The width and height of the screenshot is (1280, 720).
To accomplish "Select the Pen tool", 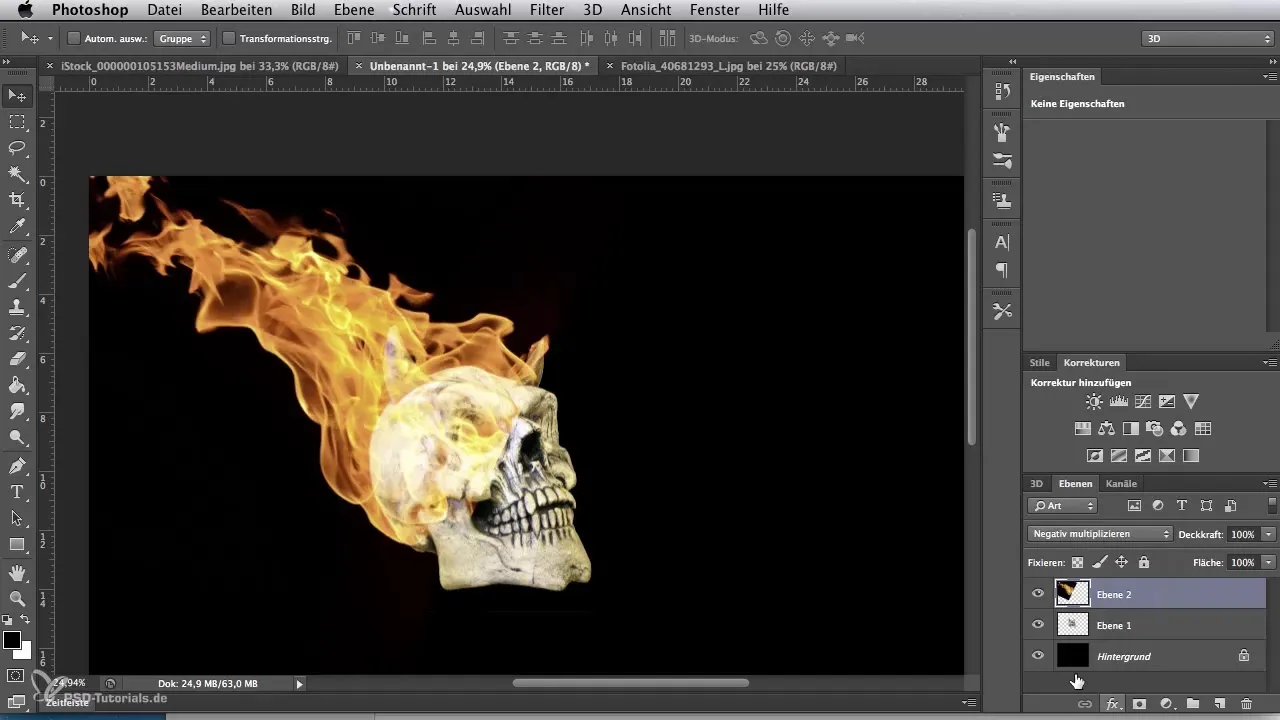I will click(x=17, y=466).
